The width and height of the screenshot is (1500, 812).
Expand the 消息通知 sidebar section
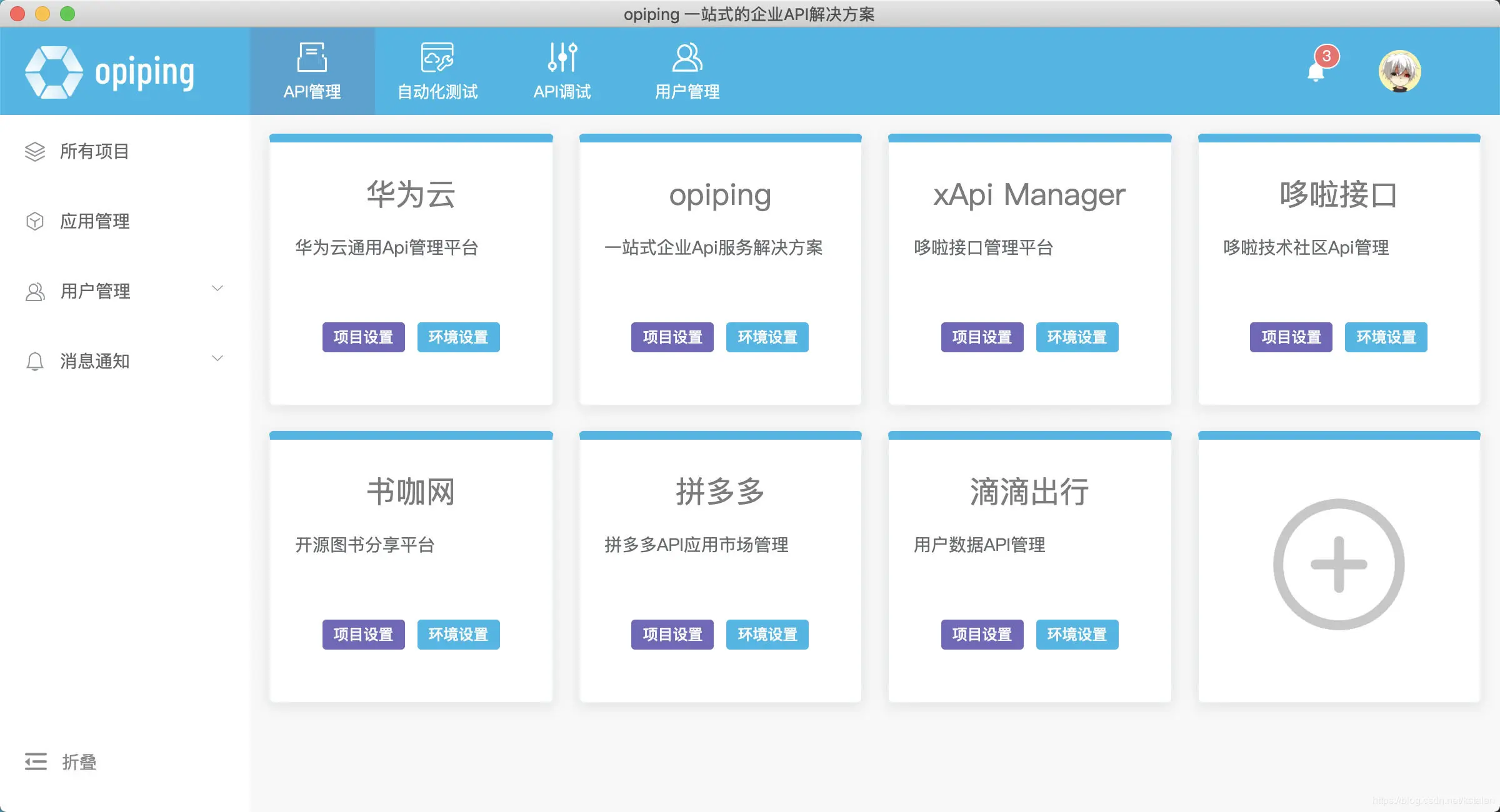pyautogui.click(x=217, y=359)
